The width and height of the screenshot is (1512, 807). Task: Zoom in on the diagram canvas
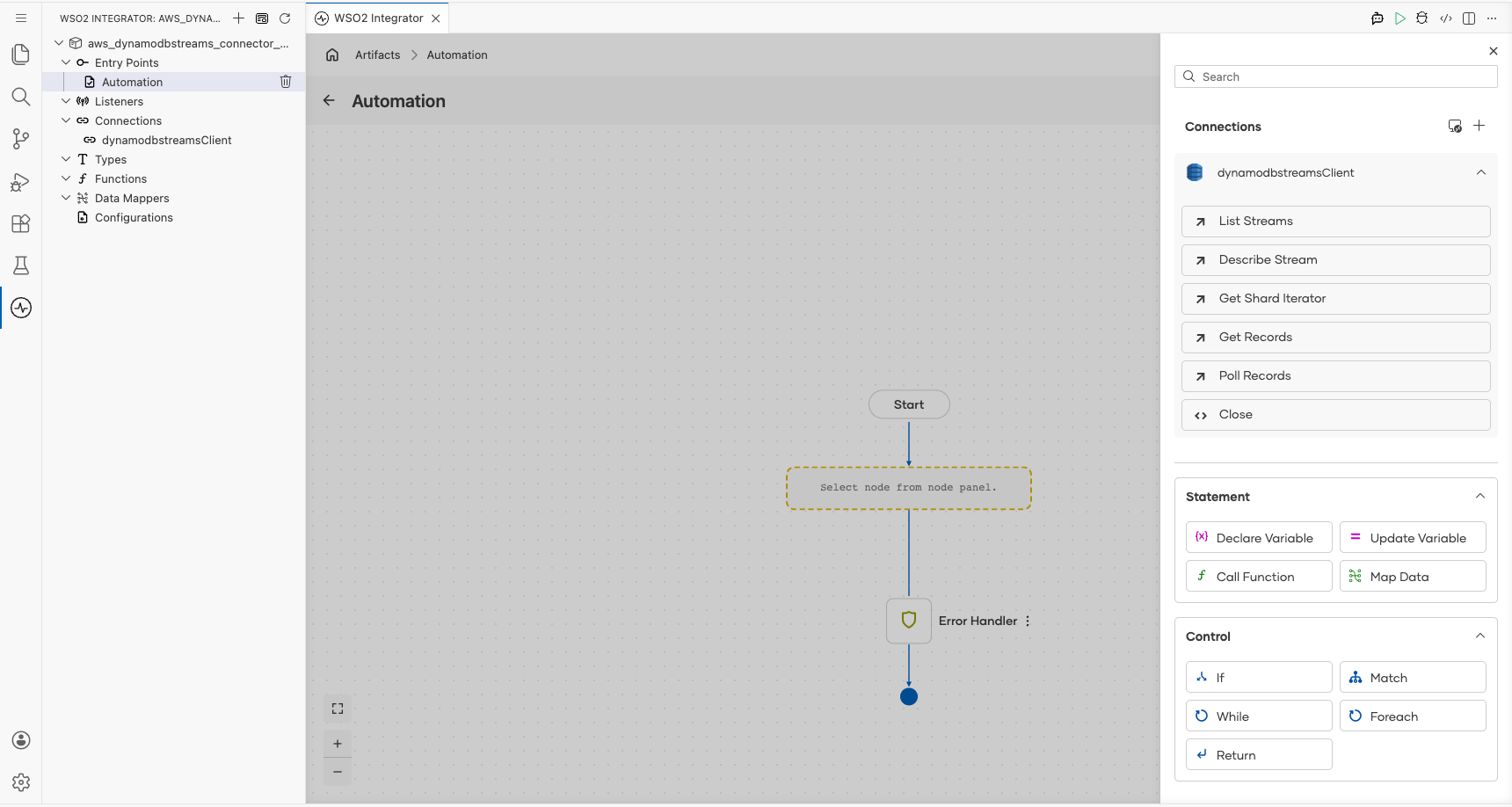[338, 744]
